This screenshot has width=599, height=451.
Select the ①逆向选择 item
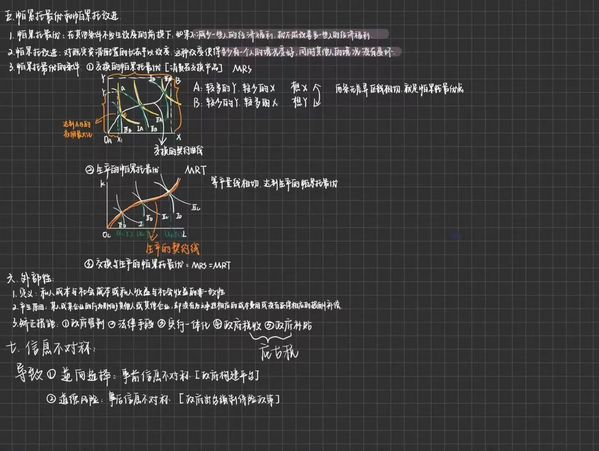pos(79,376)
